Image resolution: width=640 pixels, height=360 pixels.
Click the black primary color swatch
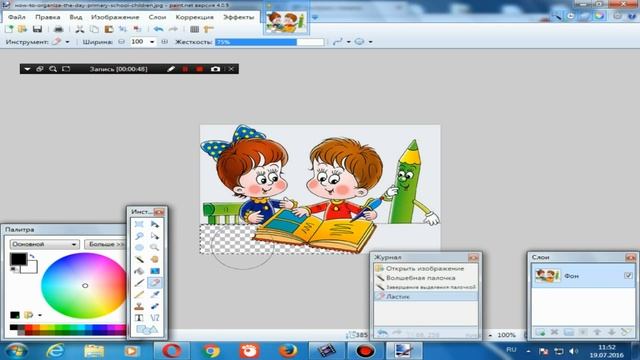click(x=18, y=259)
